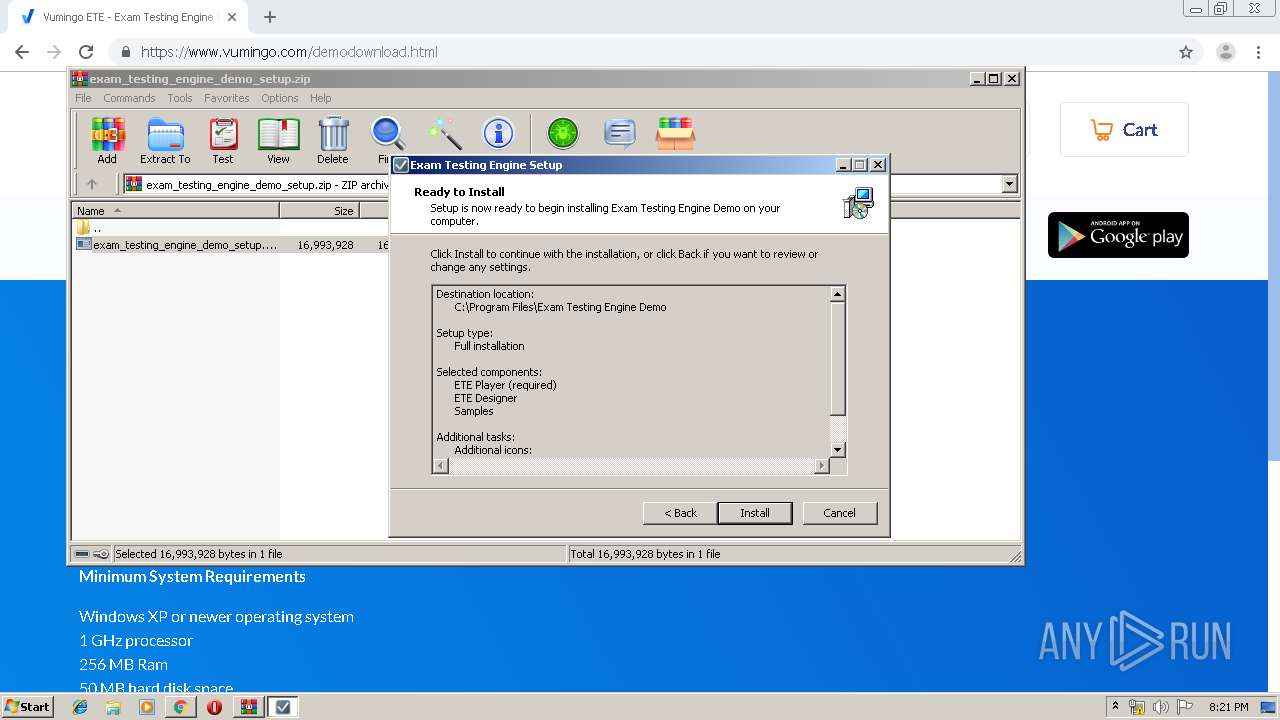Screen dimensions: 1280x720
Task: Open Chrome profile avatar icon
Action: point(1225,52)
